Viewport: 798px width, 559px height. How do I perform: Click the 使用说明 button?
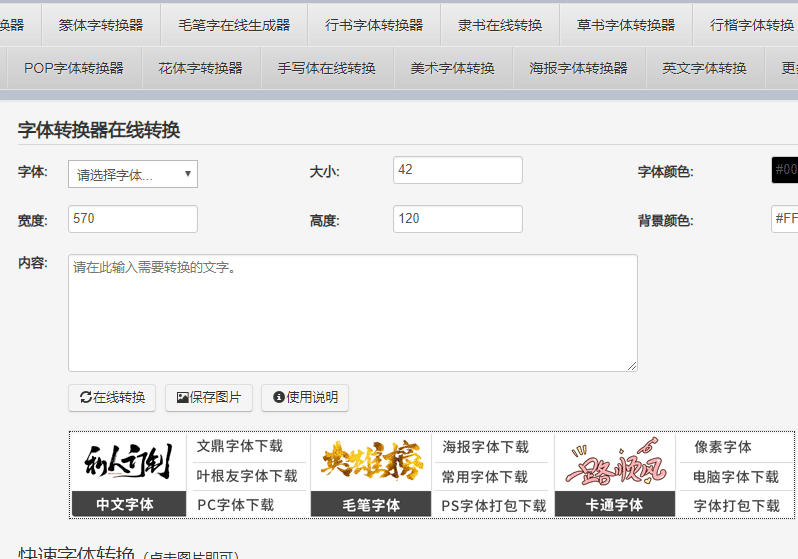point(305,398)
